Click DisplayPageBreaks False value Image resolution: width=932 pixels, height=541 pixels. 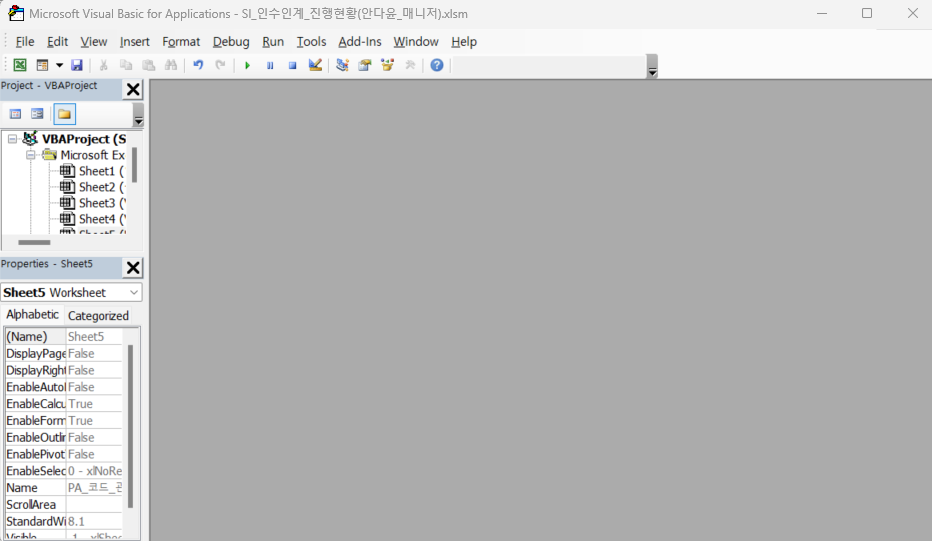(94, 353)
